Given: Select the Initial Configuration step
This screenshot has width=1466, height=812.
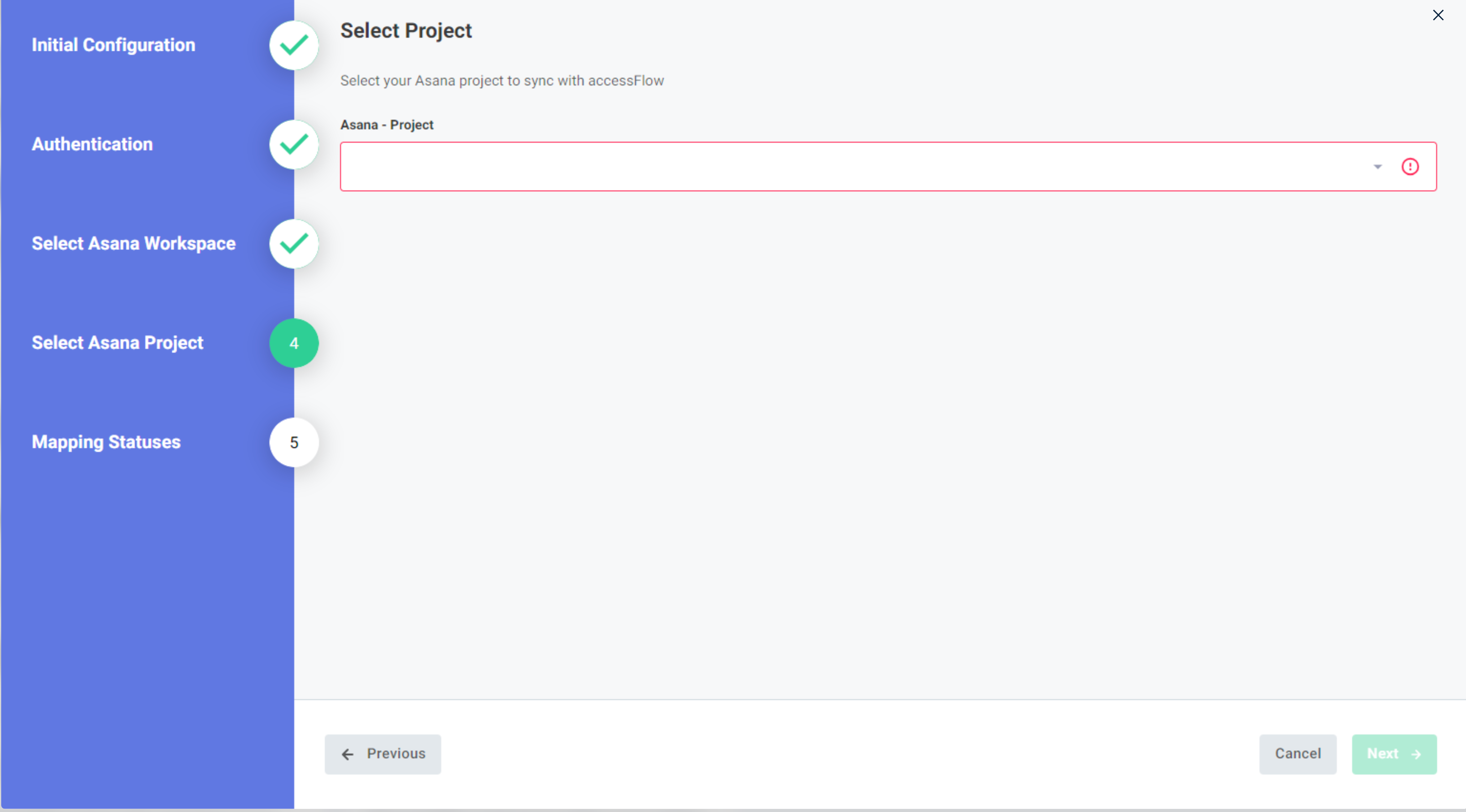Looking at the screenshot, I should (x=113, y=45).
